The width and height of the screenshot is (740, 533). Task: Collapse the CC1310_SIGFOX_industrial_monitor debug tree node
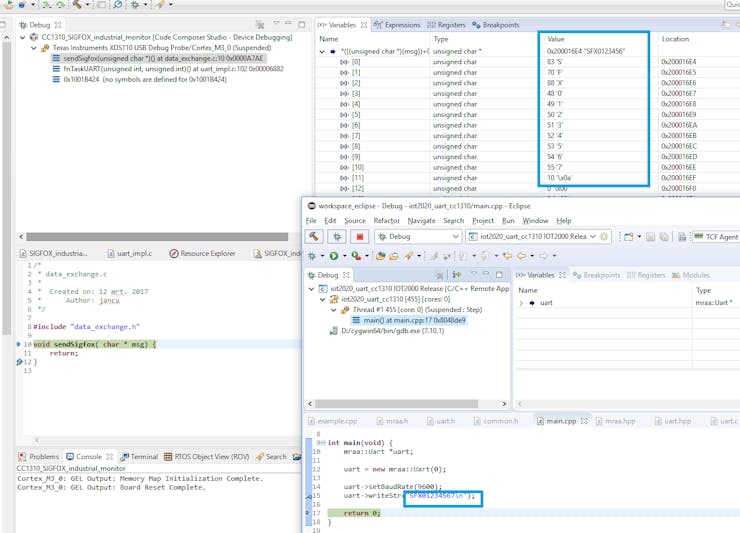(x=22, y=37)
